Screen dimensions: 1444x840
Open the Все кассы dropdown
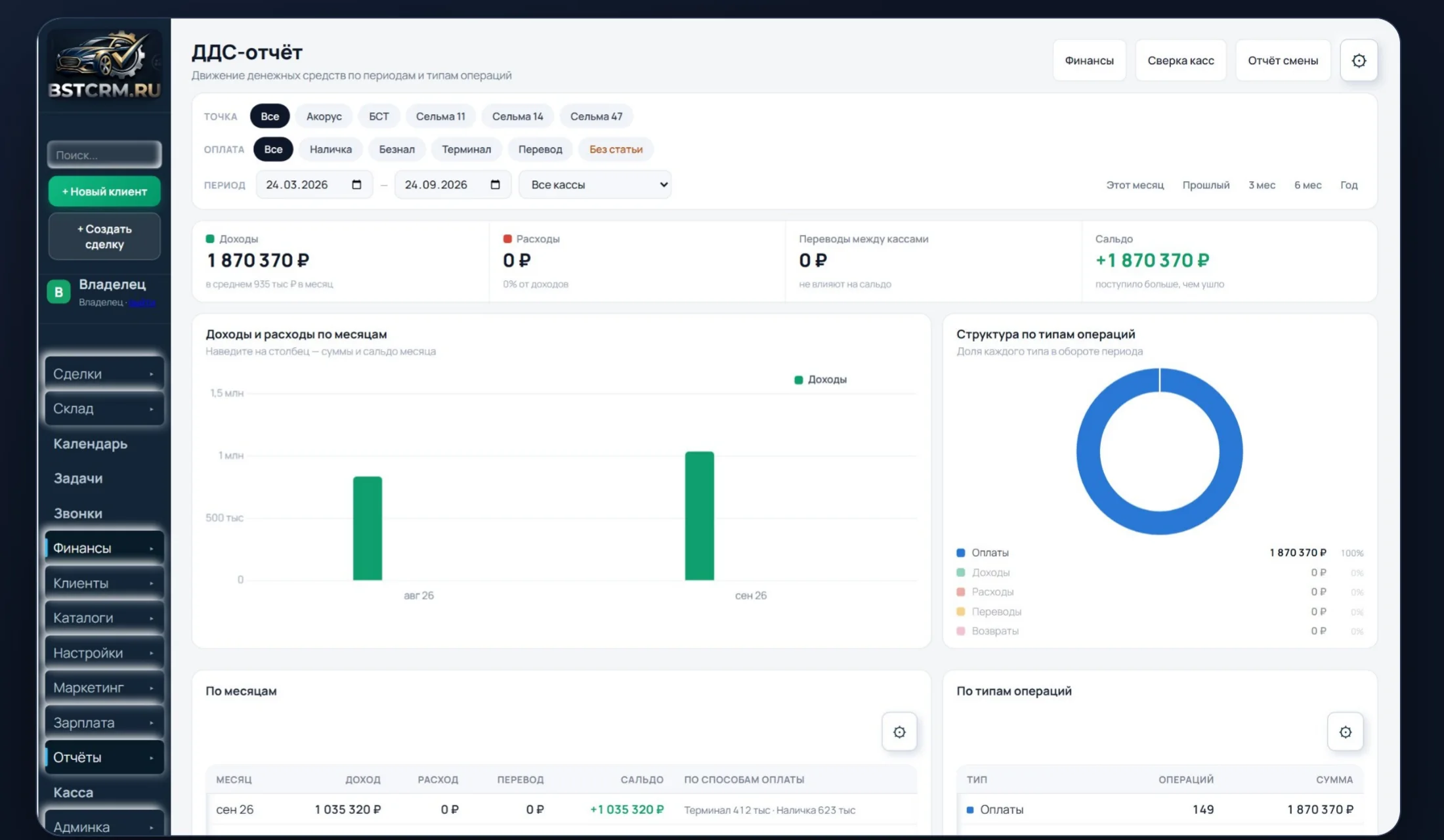tap(595, 184)
